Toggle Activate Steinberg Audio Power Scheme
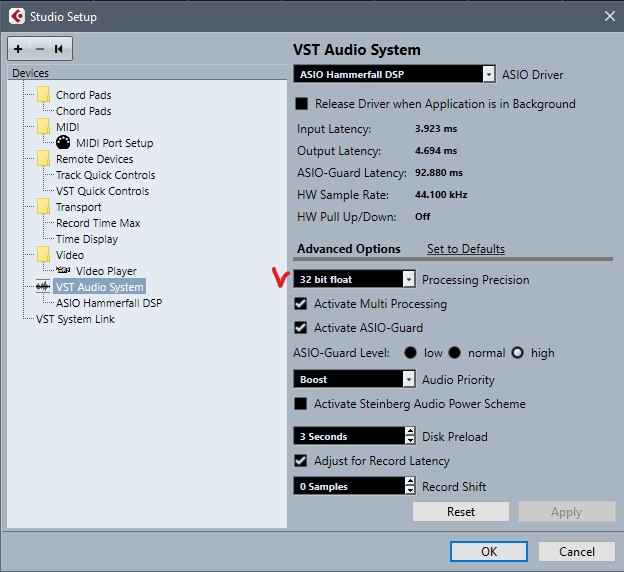The image size is (624, 572). 300,404
